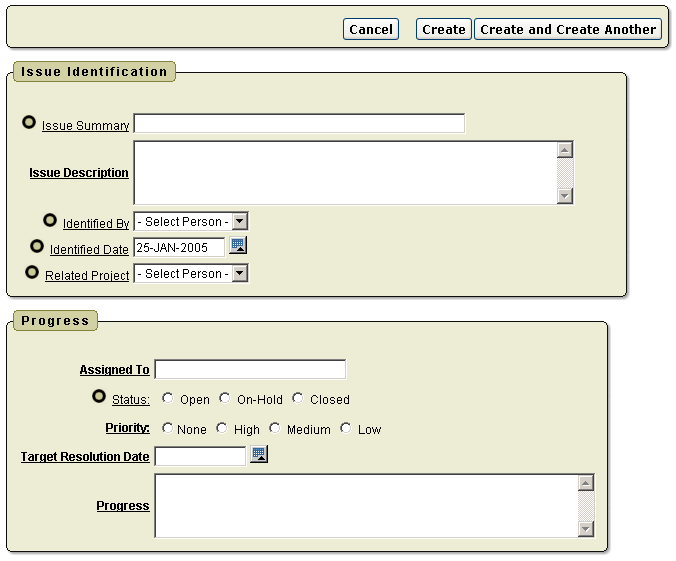The image size is (676, 561).
Task: Set status to On-Hold
Action: [x=225, y=398]
